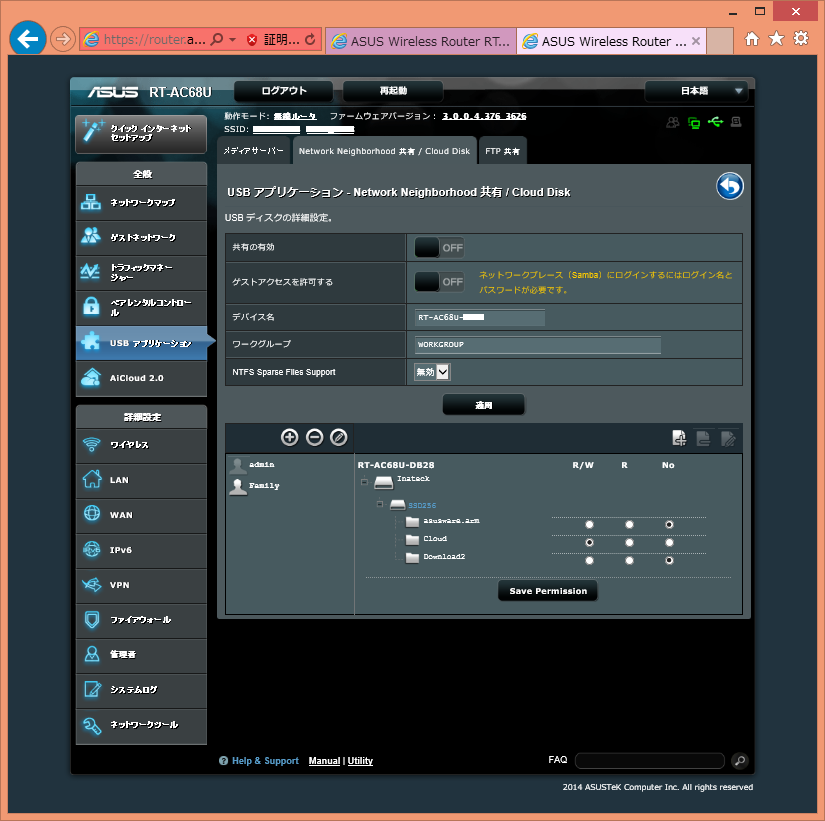Screen dimensions: 825x821
Task: Open Network Map in sidebar
Action: click(141, 203)
